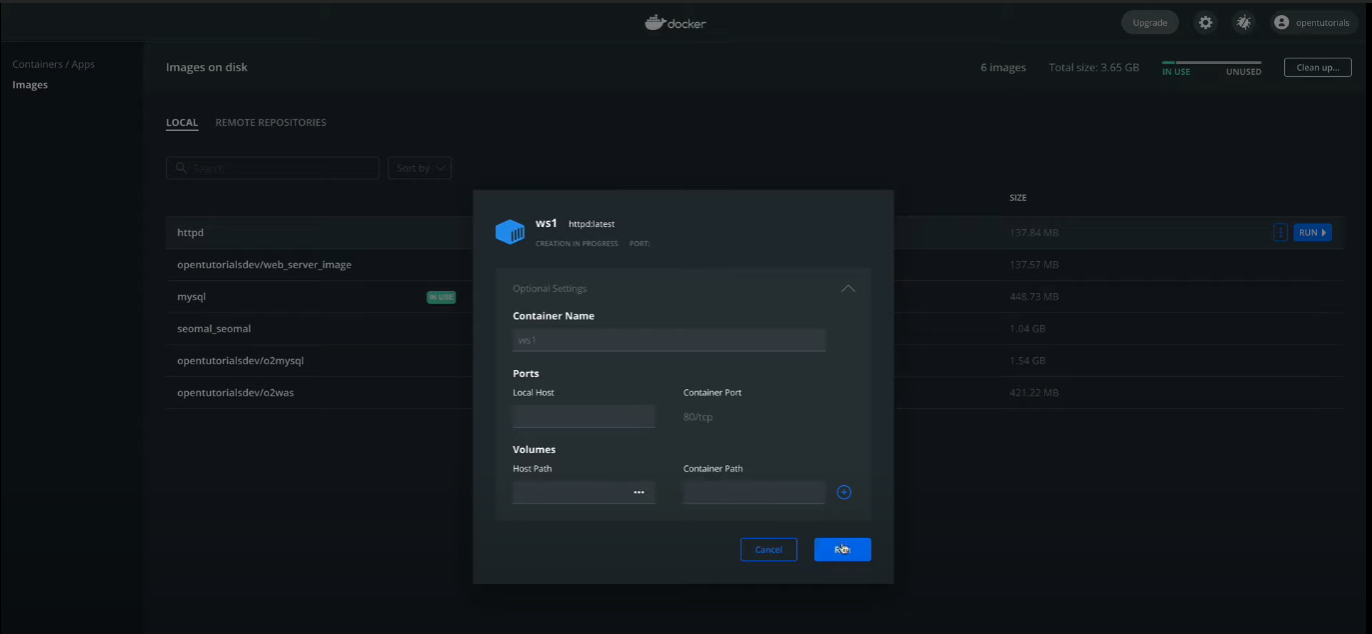This screenshot has height=634, width=1372.
Task: Click the 1.54 GB size value
Action: [x=1028, y=361]
